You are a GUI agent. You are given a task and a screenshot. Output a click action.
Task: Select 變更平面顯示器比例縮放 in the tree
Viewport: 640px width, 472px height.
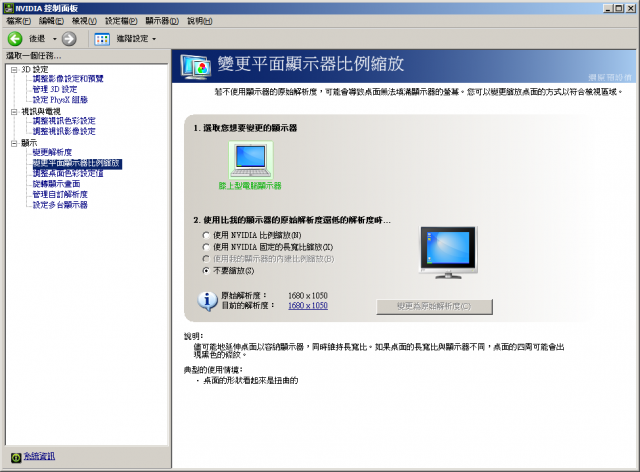tap(77, 163)
